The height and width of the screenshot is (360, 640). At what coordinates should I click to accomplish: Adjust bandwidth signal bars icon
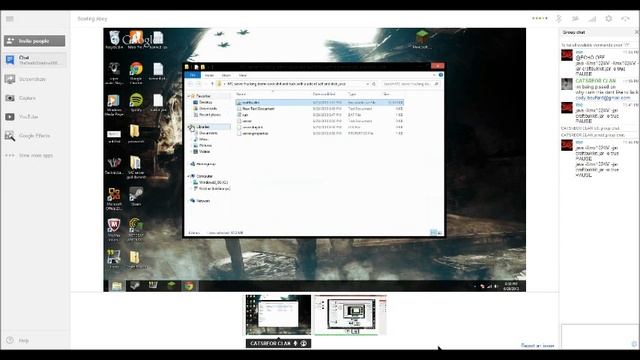(x=592, y=19)
